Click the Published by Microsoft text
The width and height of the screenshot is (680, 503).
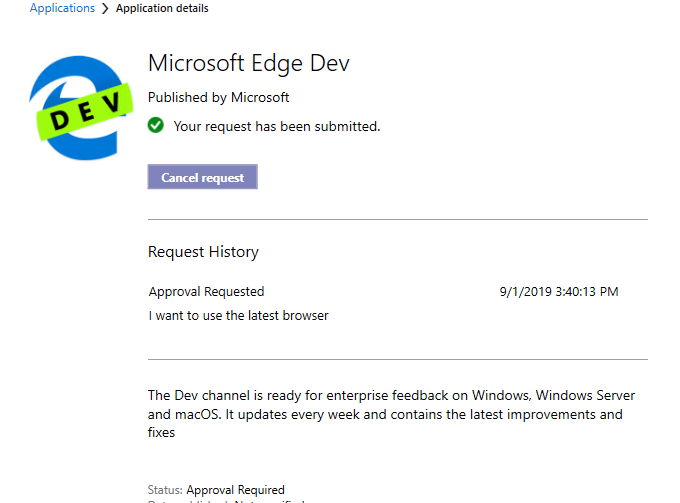pos(218,97)
